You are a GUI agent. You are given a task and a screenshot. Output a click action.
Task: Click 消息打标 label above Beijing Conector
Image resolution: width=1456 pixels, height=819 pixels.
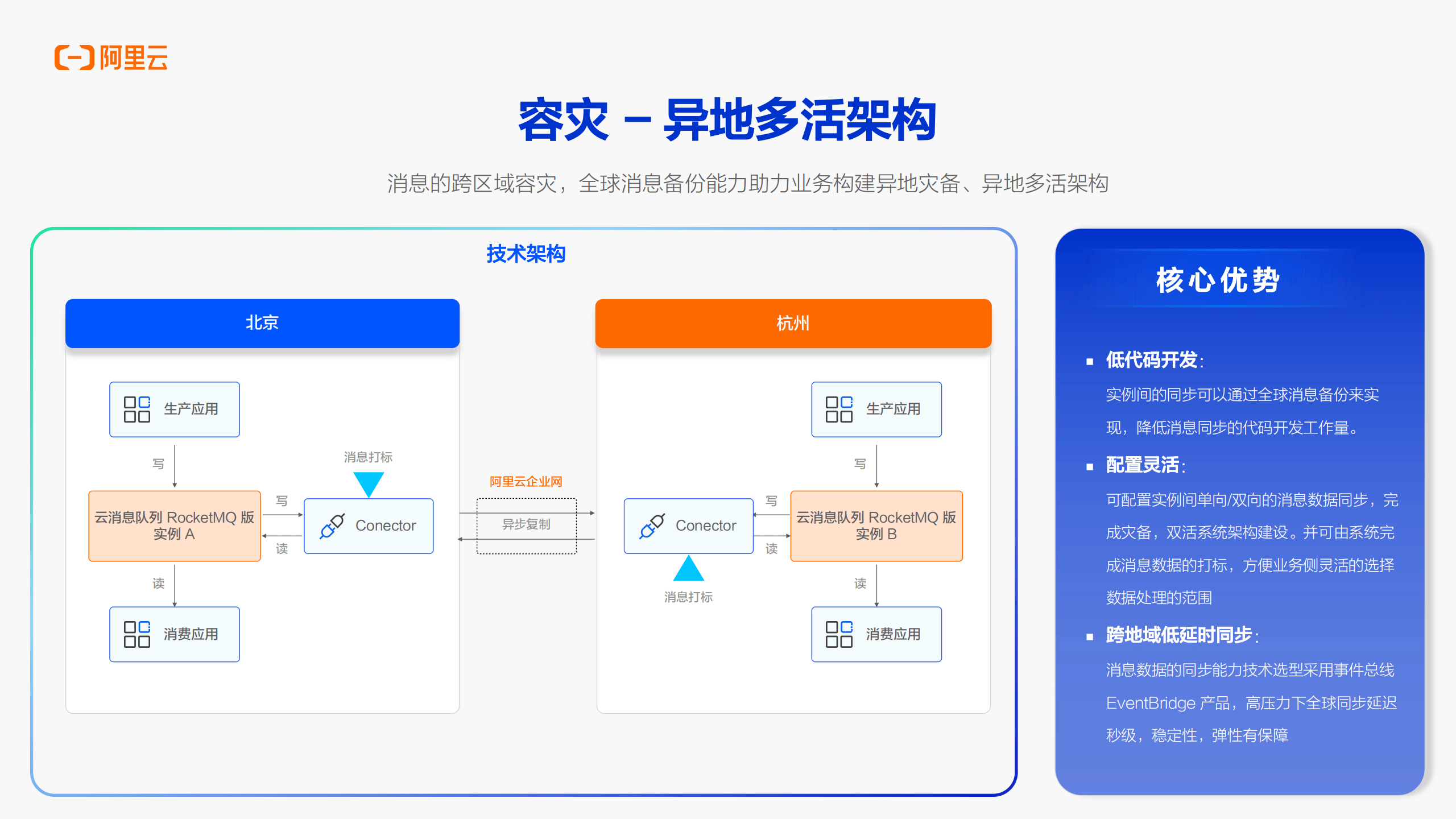pos(369,457)
